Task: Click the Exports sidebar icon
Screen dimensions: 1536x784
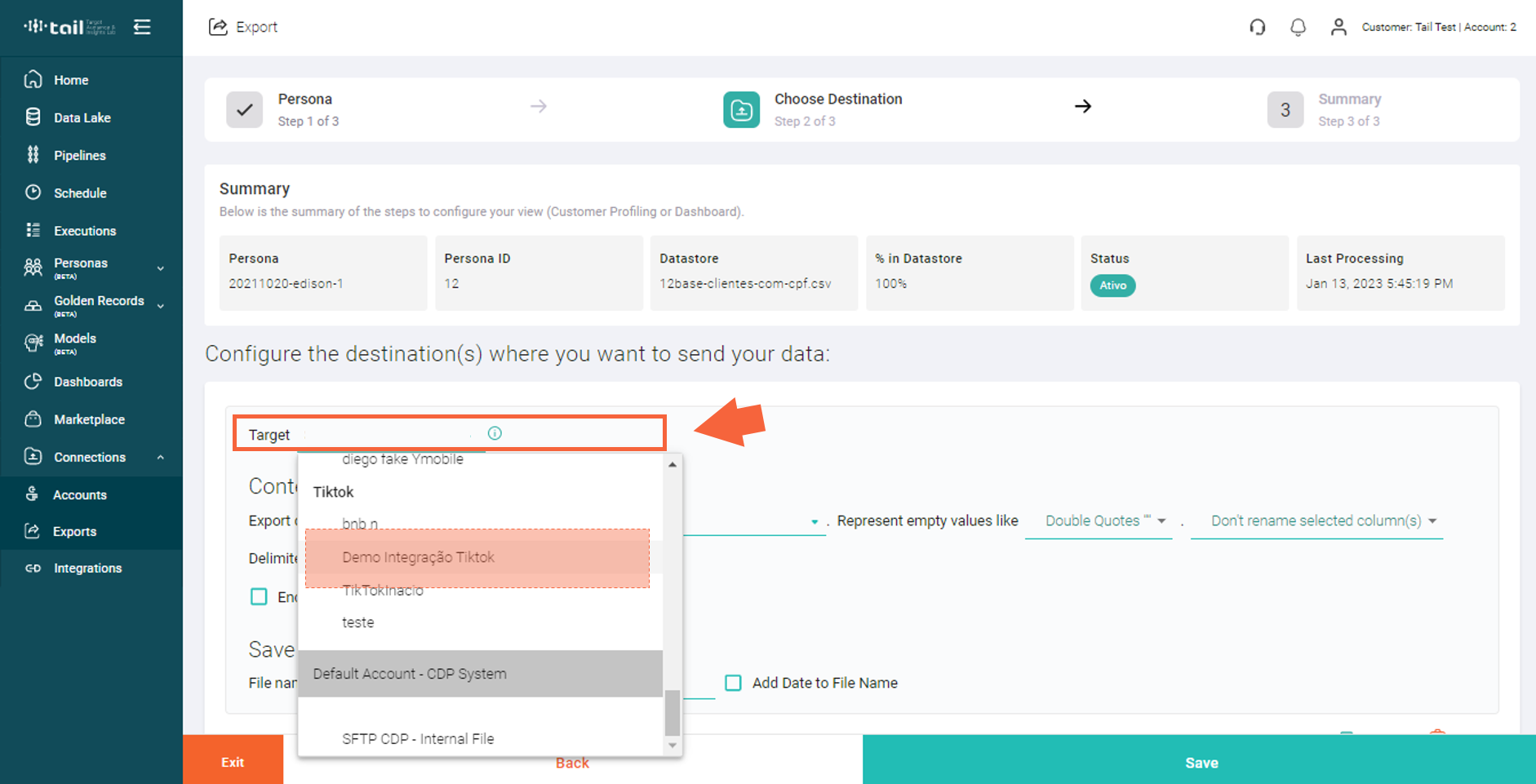Action: [x=33, y=531]
